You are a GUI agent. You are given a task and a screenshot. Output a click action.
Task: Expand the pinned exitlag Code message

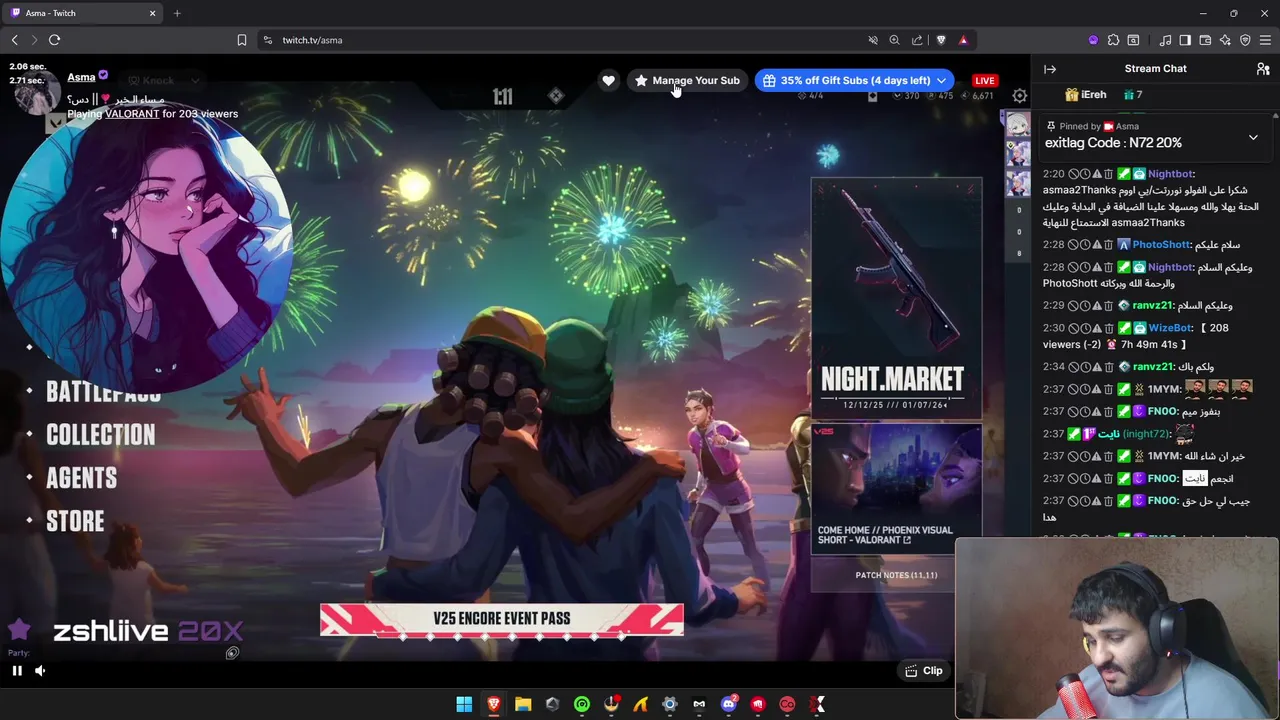pos(1253,137)
